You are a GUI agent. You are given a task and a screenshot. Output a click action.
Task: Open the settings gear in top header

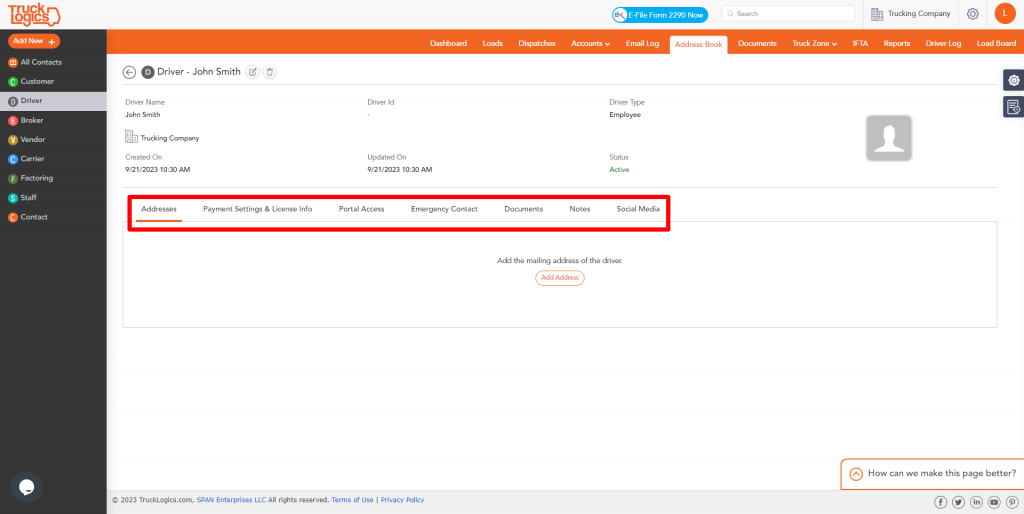[x=972, y=14]
